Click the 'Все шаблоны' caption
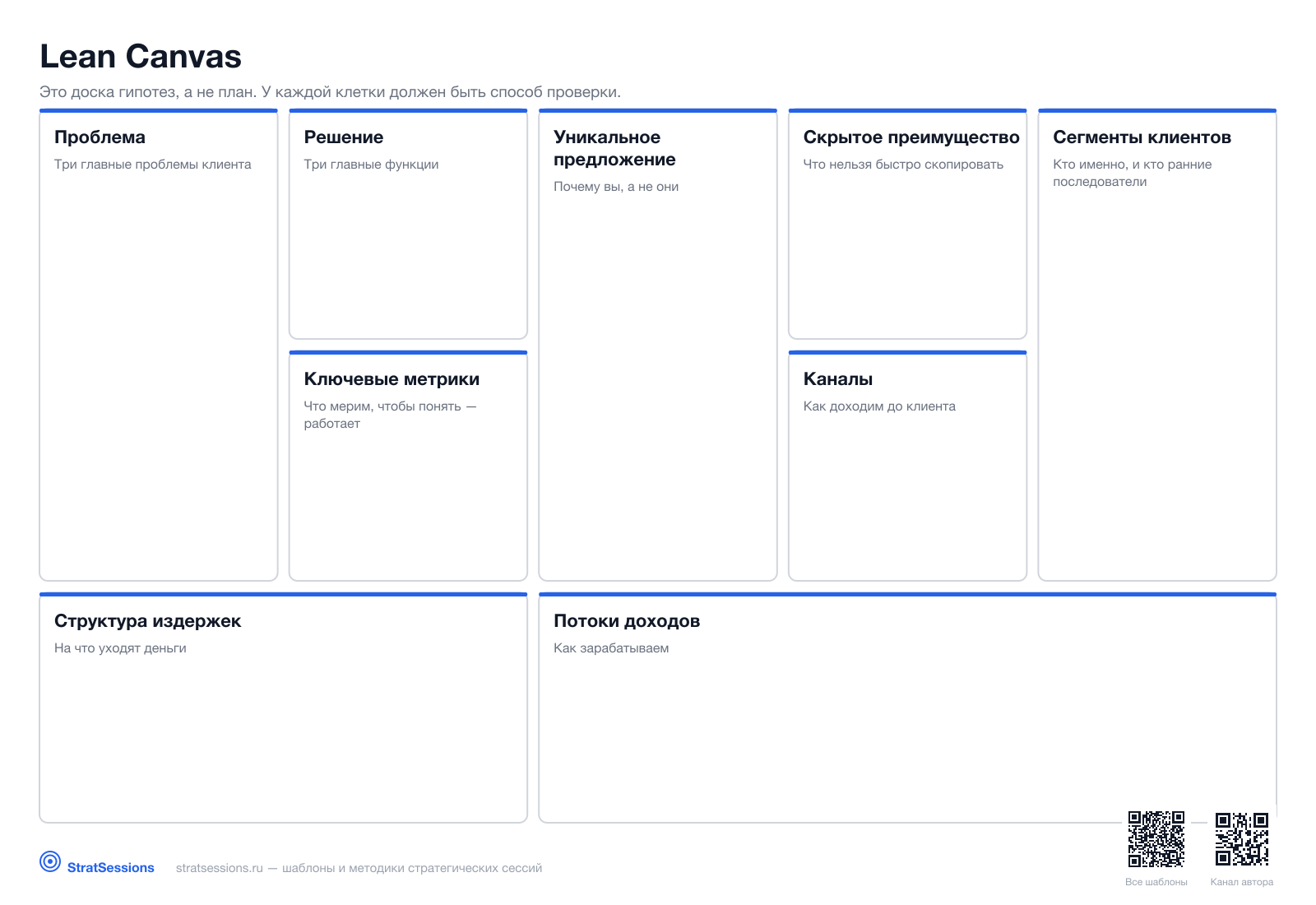Screen dimensions: 1316x905 (1156, 882)
